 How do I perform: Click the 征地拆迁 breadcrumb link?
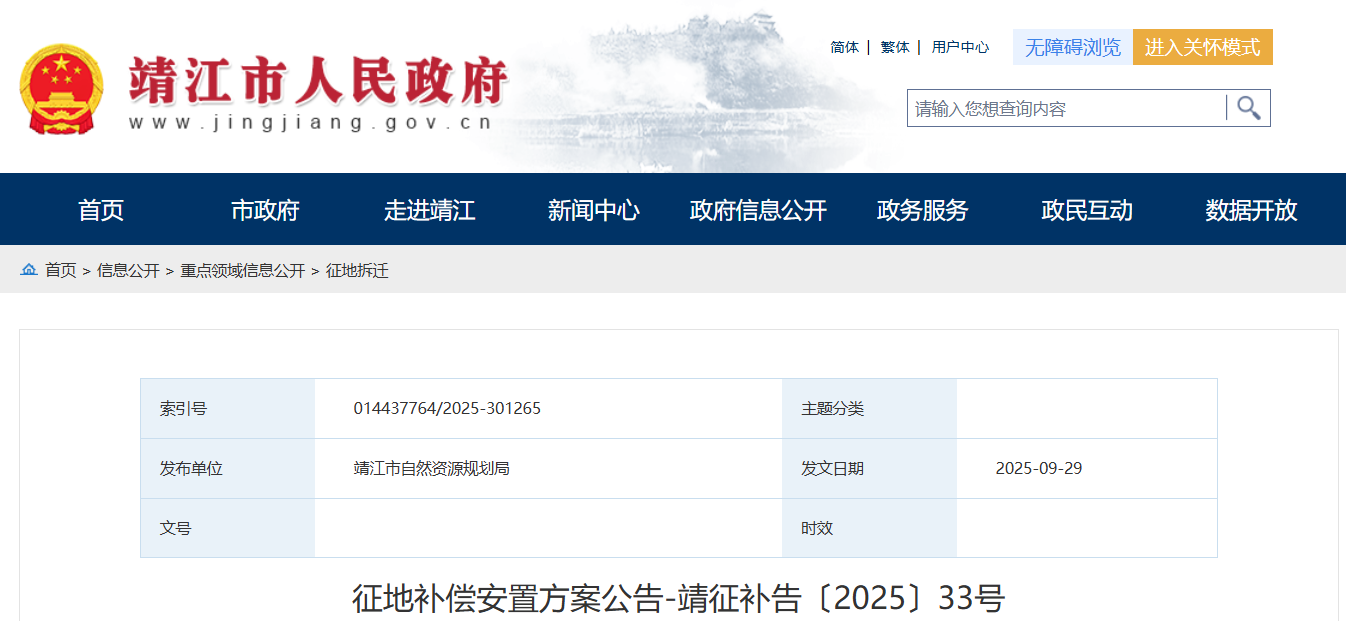point(357,271)
